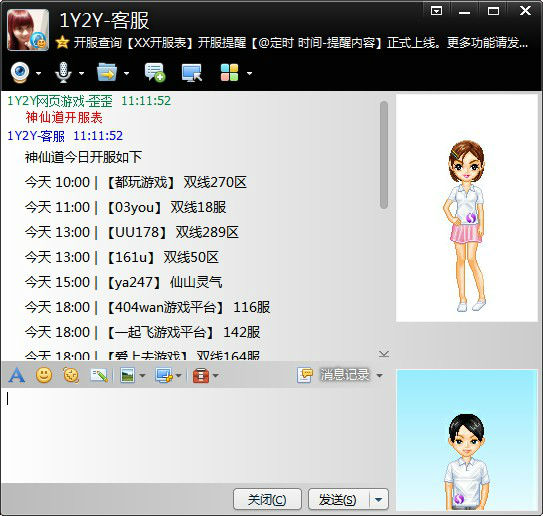The width and height of the screenshot is (543, 516).
Task: Send a window shake with pencil icon
Action: (99, 375)
